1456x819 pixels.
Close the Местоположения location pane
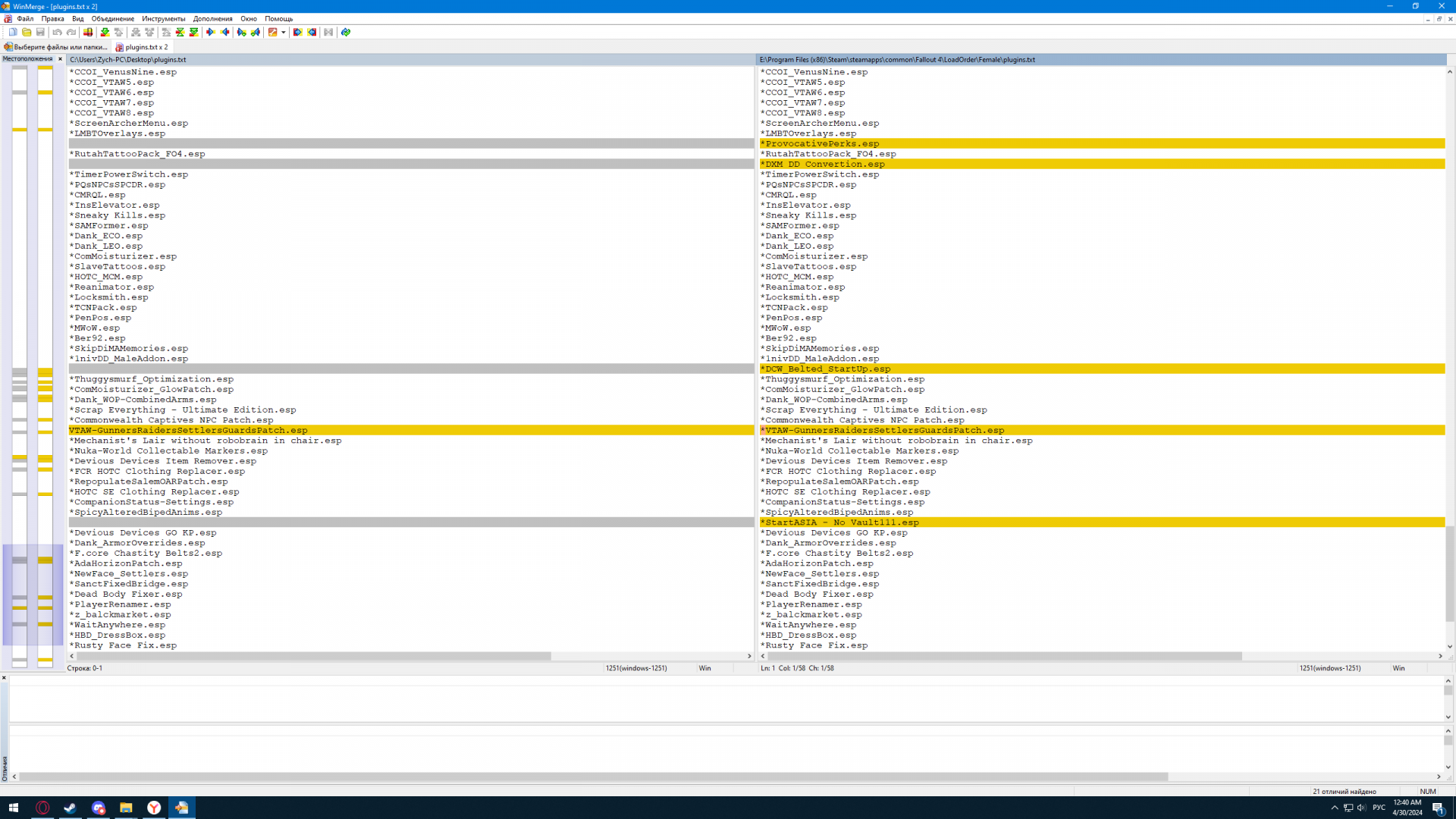(60, 58)
